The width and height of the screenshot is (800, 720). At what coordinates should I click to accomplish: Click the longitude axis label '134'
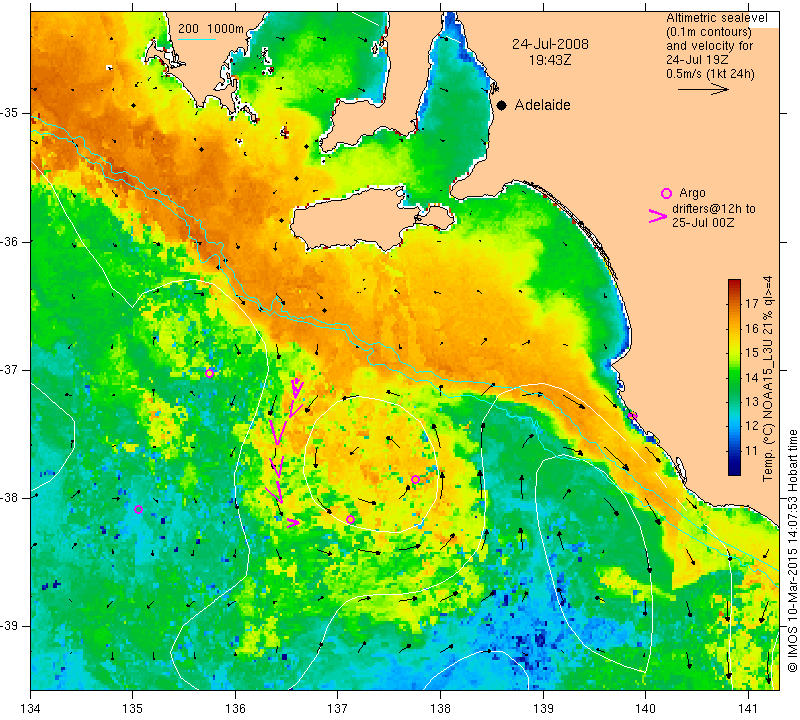pos(31,708)
